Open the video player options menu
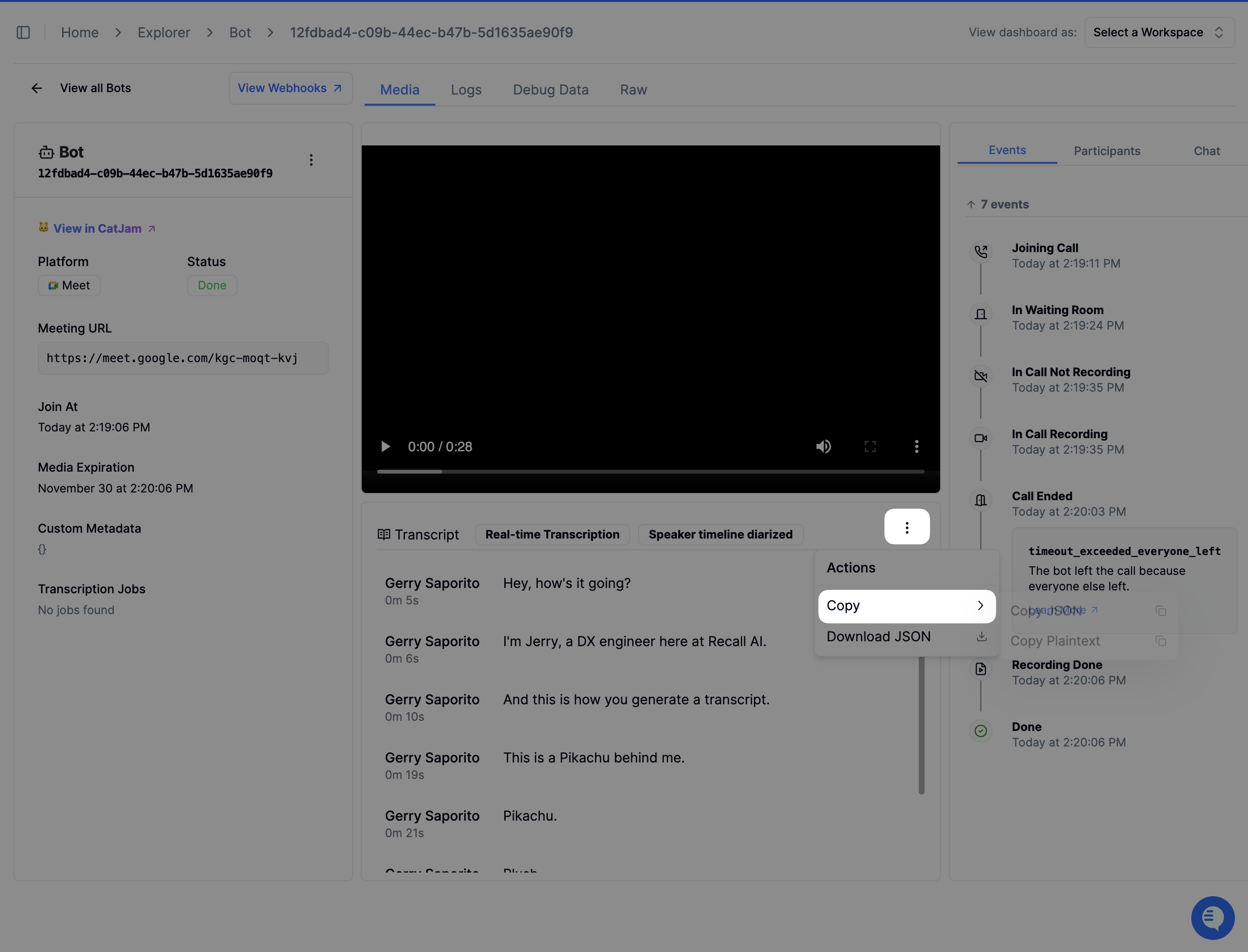The height and width of the screenshot is (952, 1248). (916, 446)
